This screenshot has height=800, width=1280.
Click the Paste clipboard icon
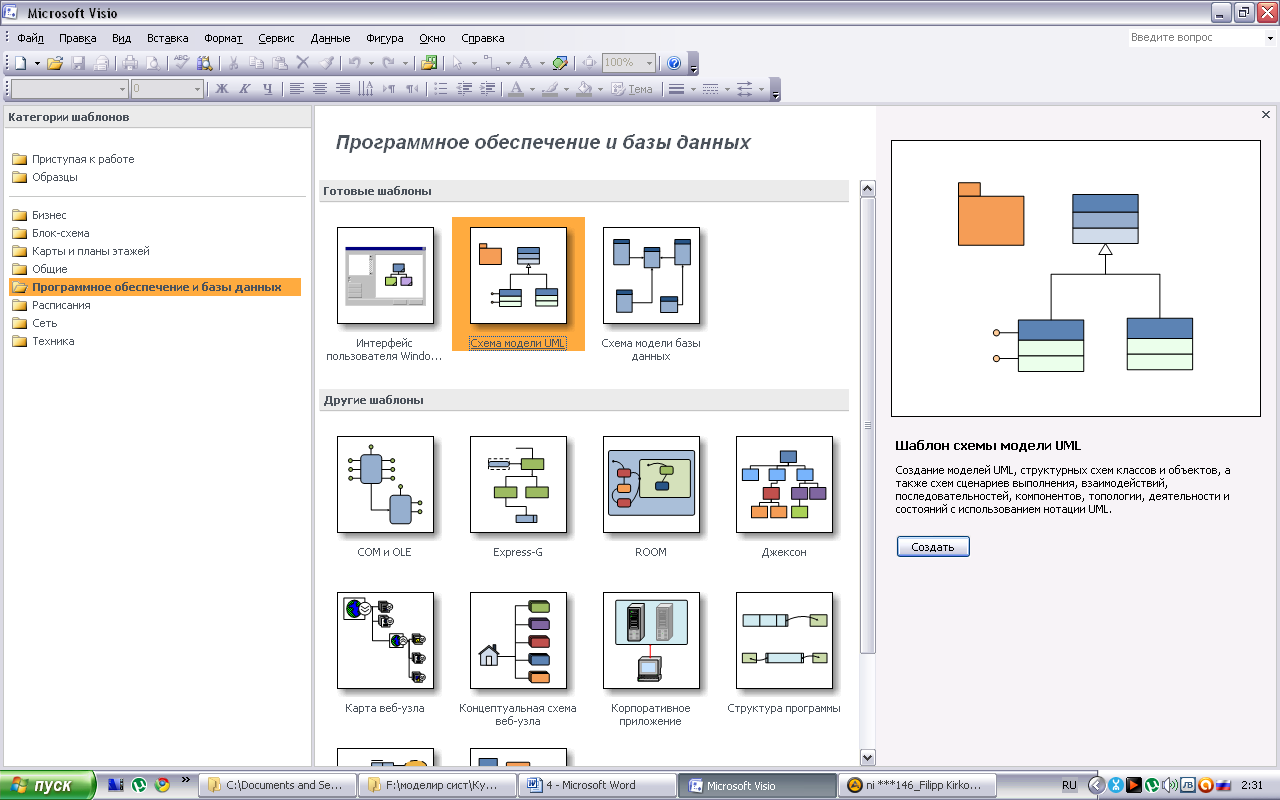(x=279, y=63)
